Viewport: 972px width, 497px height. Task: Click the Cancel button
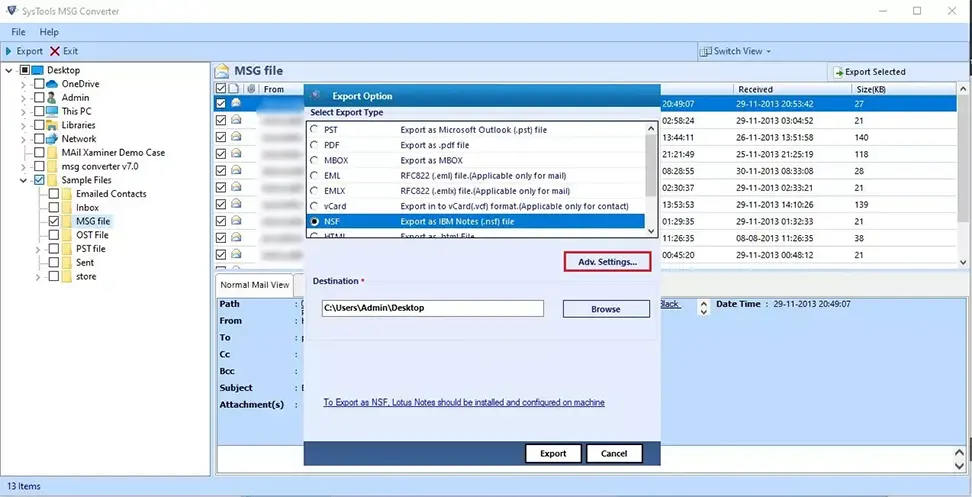(x=614, y=454)
